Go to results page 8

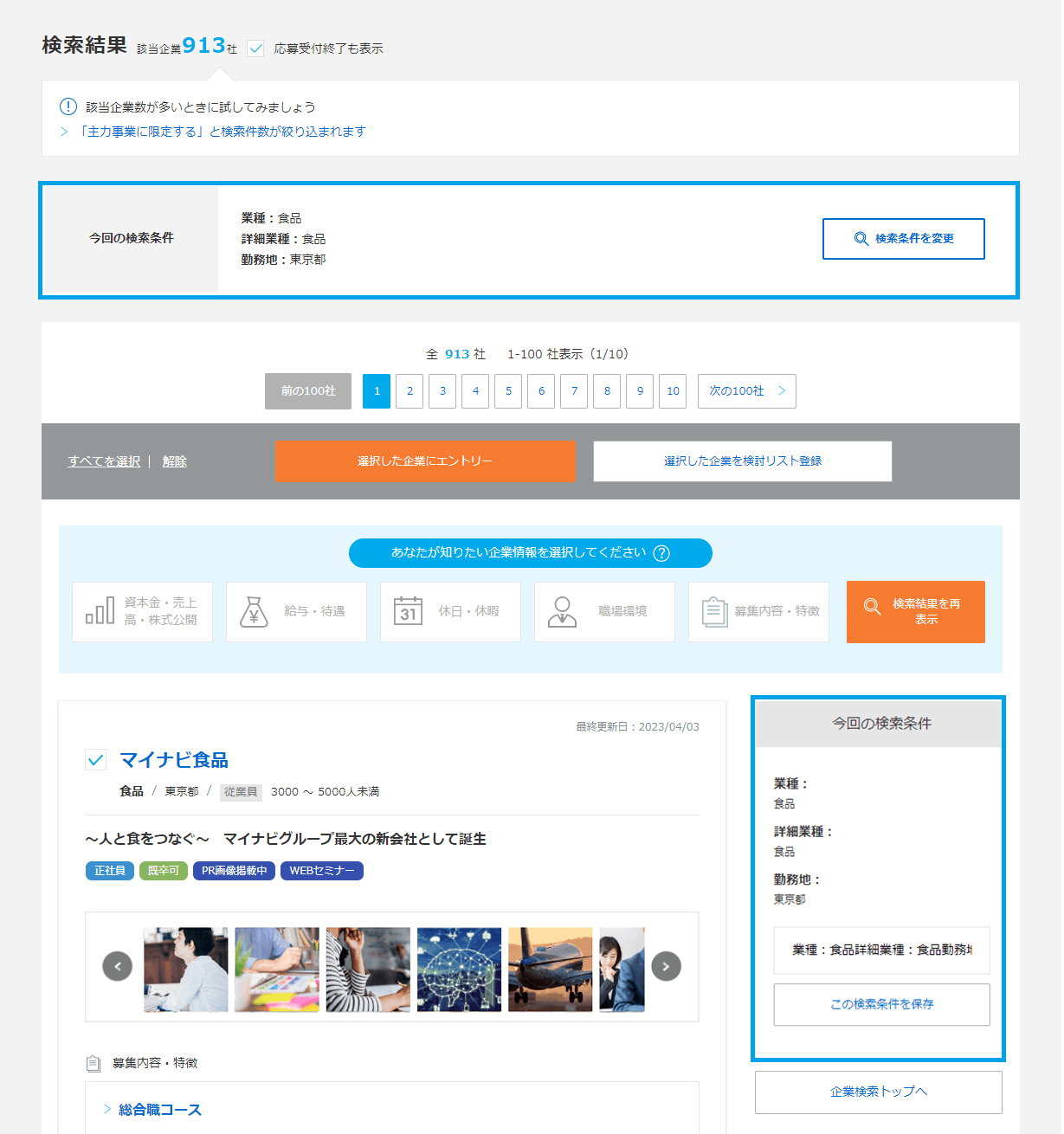click(x=607, y=391)
